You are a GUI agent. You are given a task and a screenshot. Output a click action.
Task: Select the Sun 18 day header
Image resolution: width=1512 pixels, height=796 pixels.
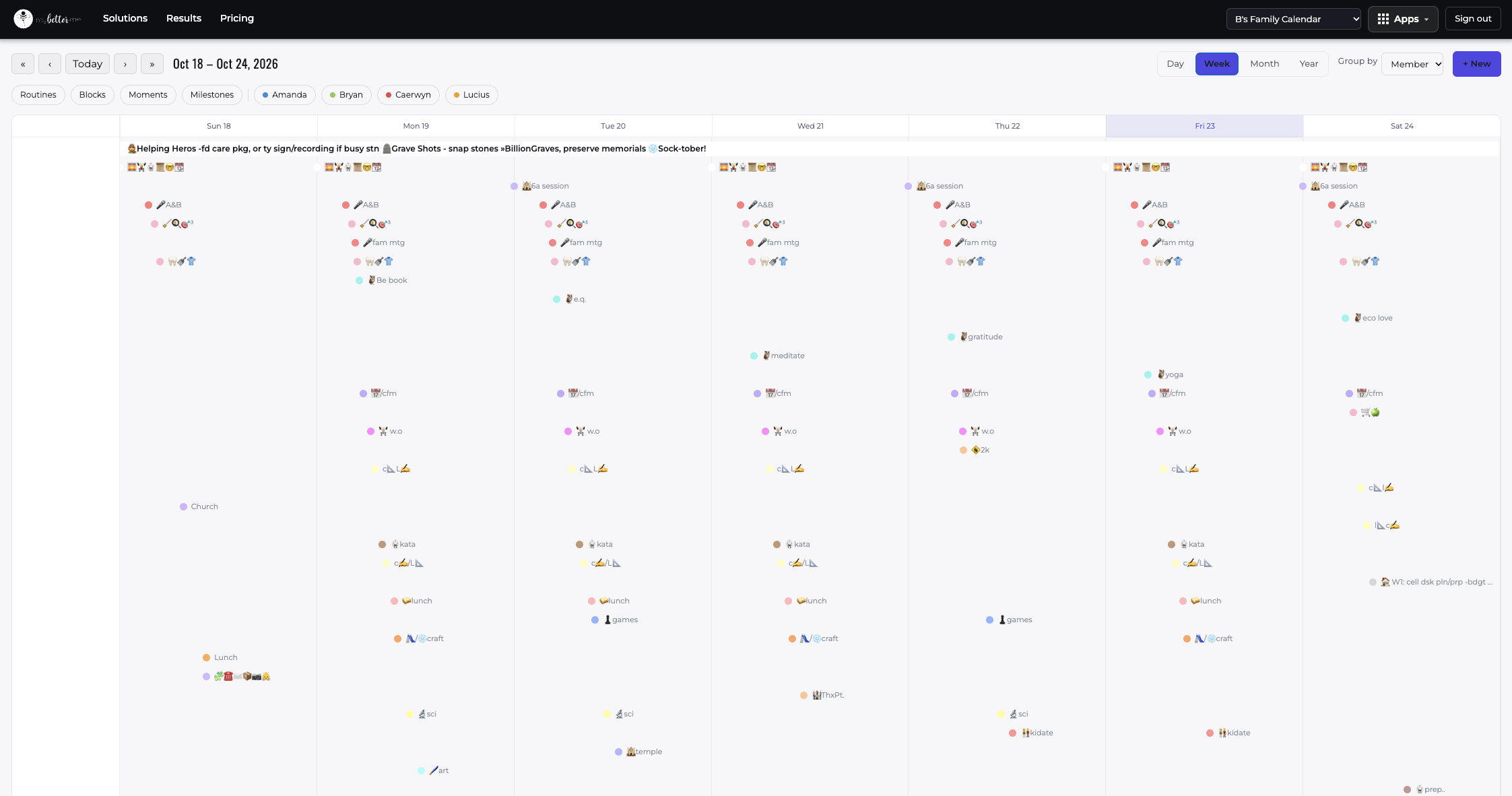[219, 126]
